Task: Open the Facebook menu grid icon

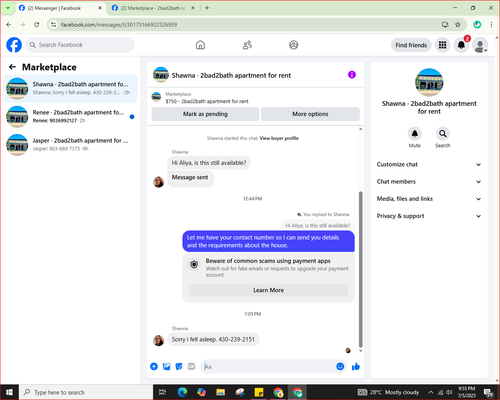Action: coord(442,45)
